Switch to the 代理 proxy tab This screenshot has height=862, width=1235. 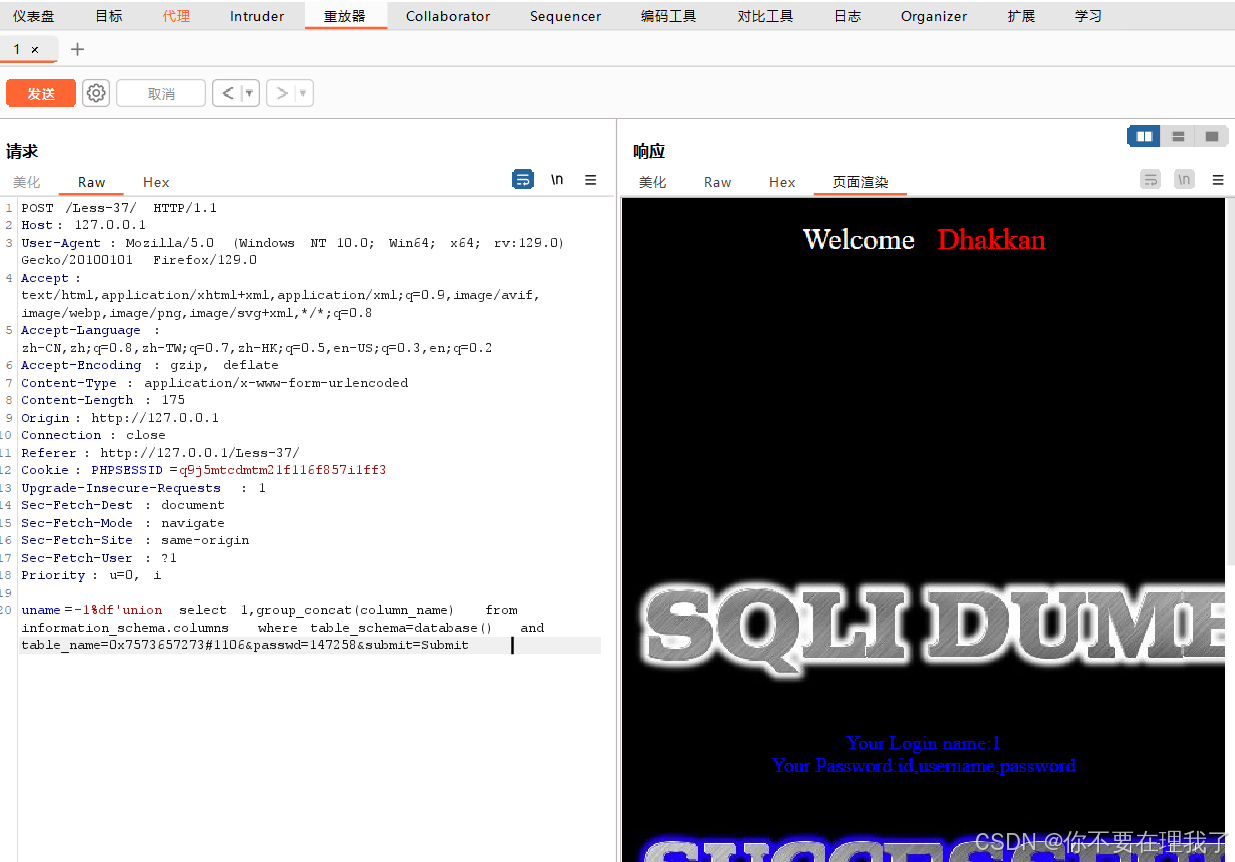coord(176,16)
